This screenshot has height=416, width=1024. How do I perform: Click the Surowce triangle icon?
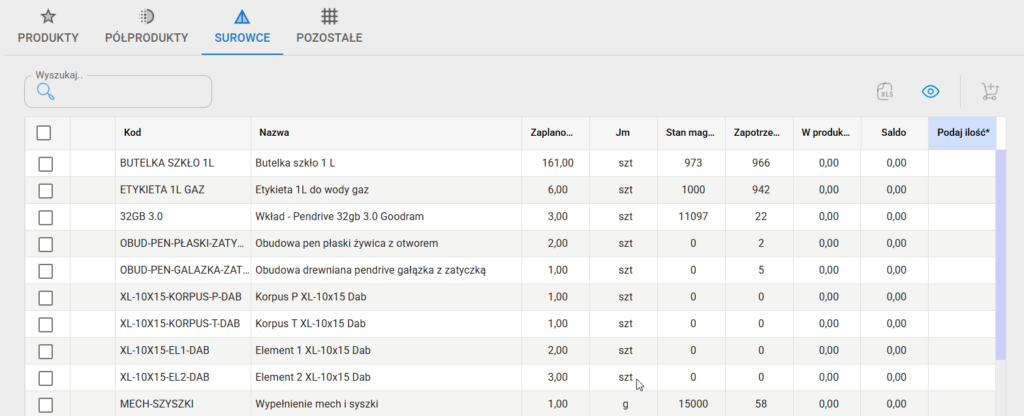[x=241, y=16]
